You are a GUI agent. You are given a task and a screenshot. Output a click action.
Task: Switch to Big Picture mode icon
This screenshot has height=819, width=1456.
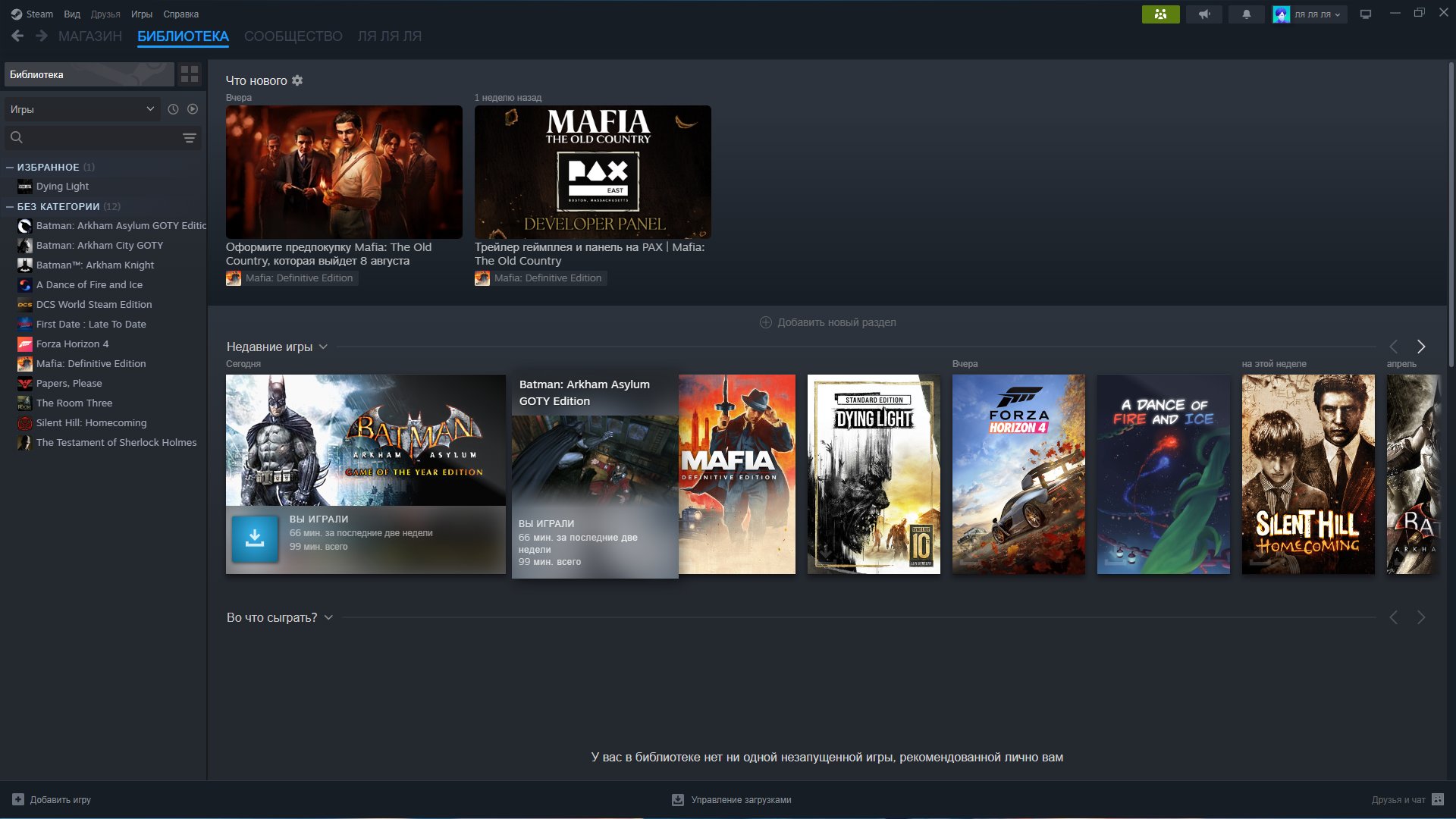click(x=1366, y=14)
